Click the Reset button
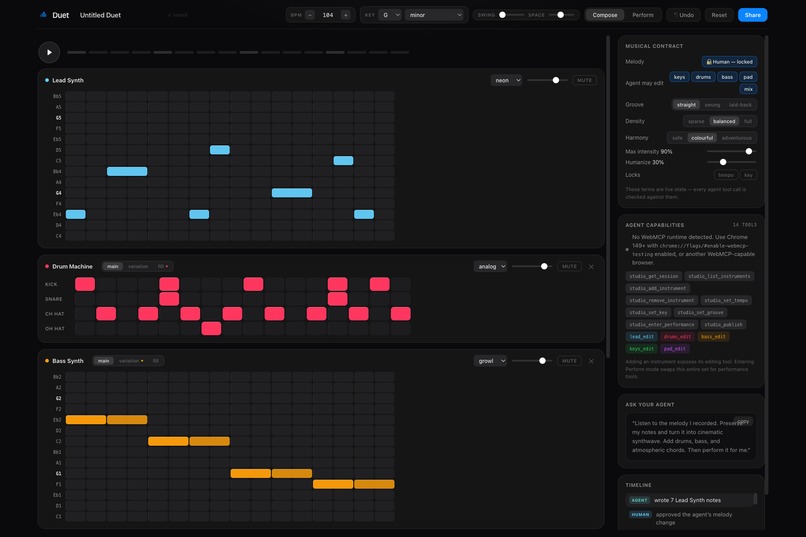 [x=719, y=15]
